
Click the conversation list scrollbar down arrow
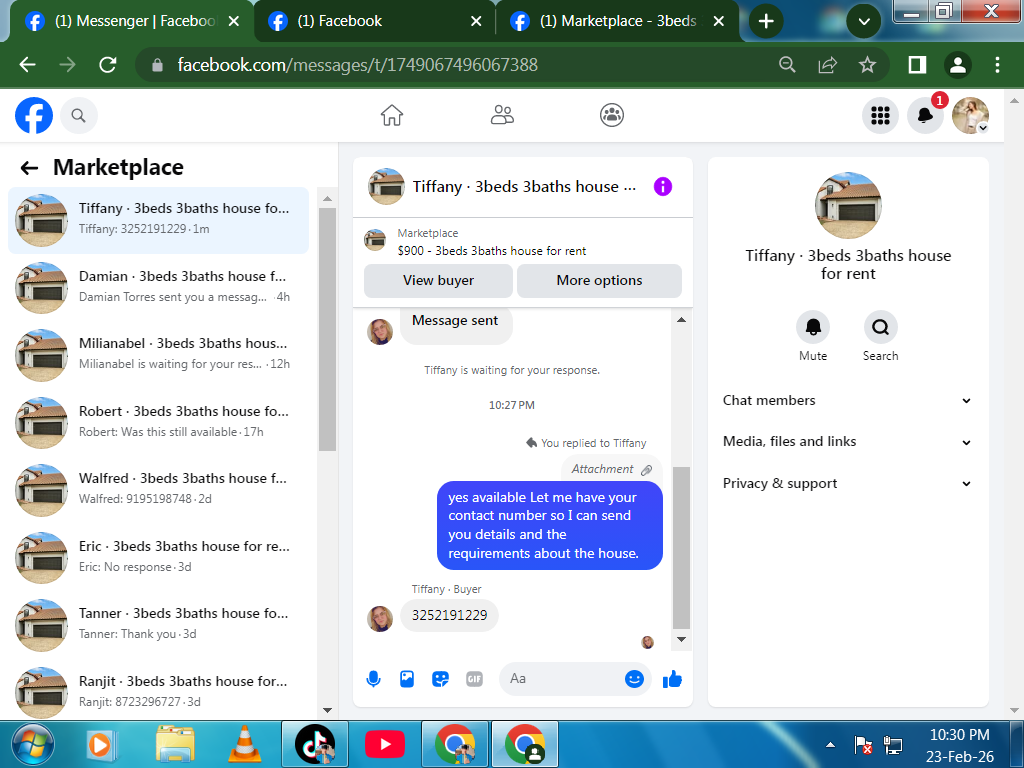(327, 711)
